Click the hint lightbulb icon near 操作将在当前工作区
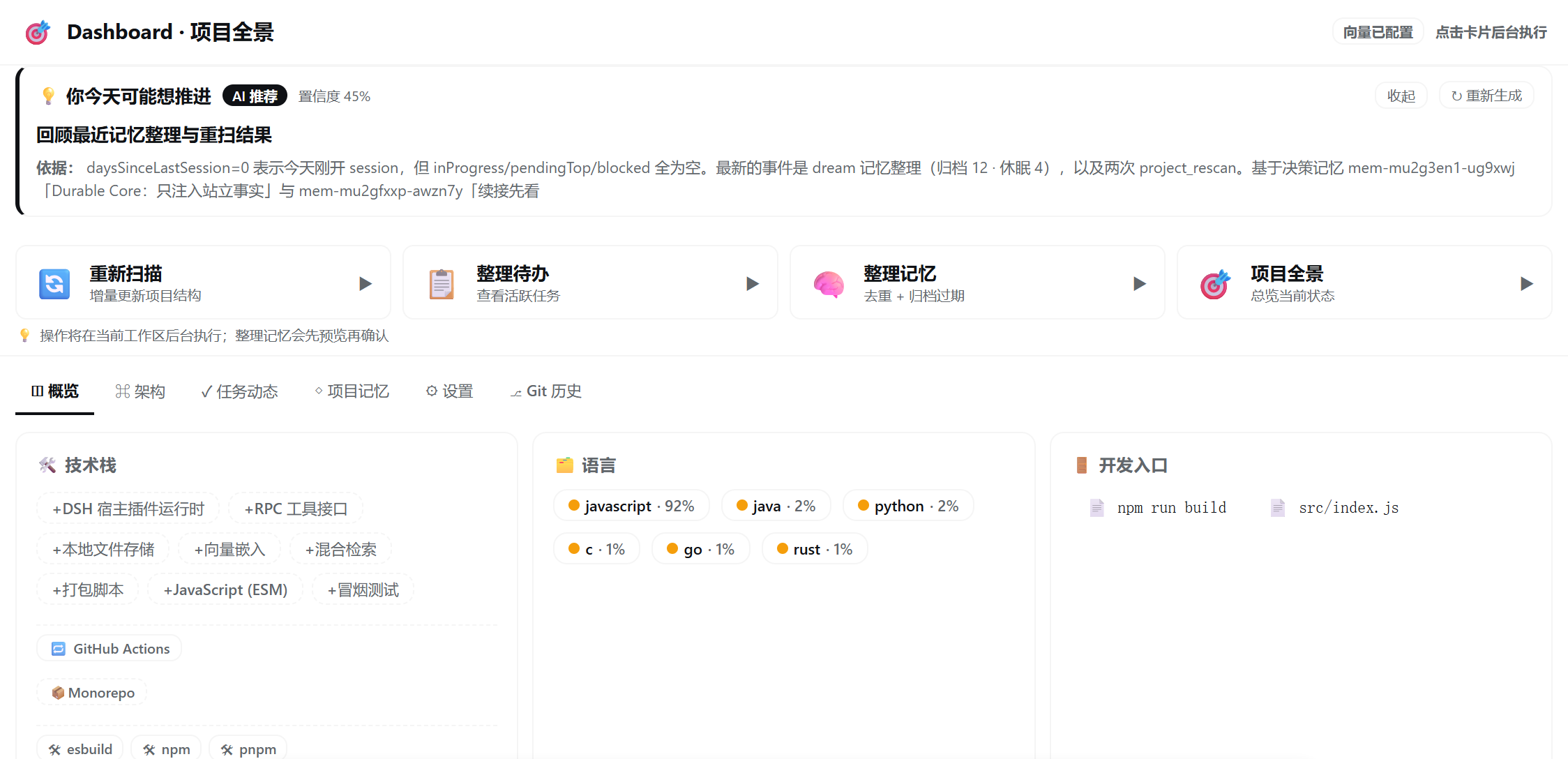The height and width of the screenshot is (759, 1568). click(25, 336)
